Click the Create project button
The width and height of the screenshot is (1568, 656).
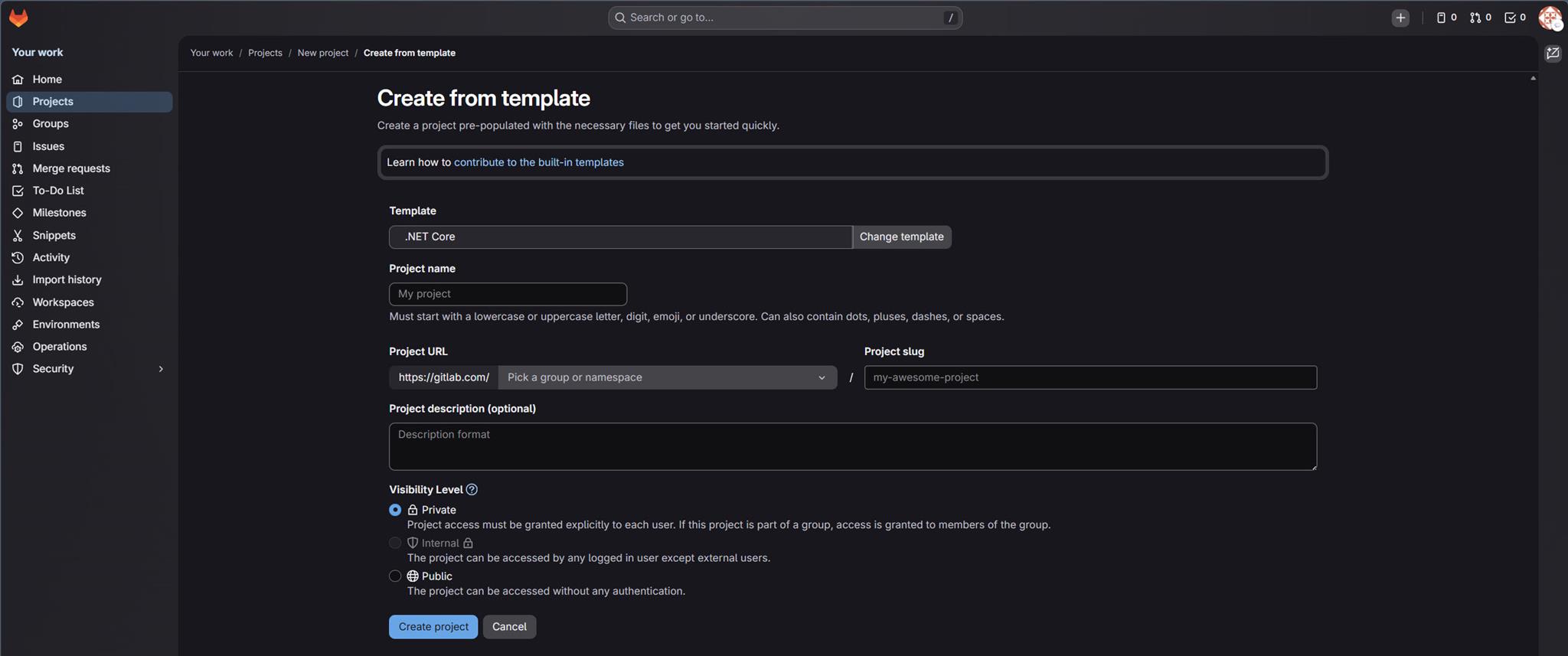(x=433, y=627)
